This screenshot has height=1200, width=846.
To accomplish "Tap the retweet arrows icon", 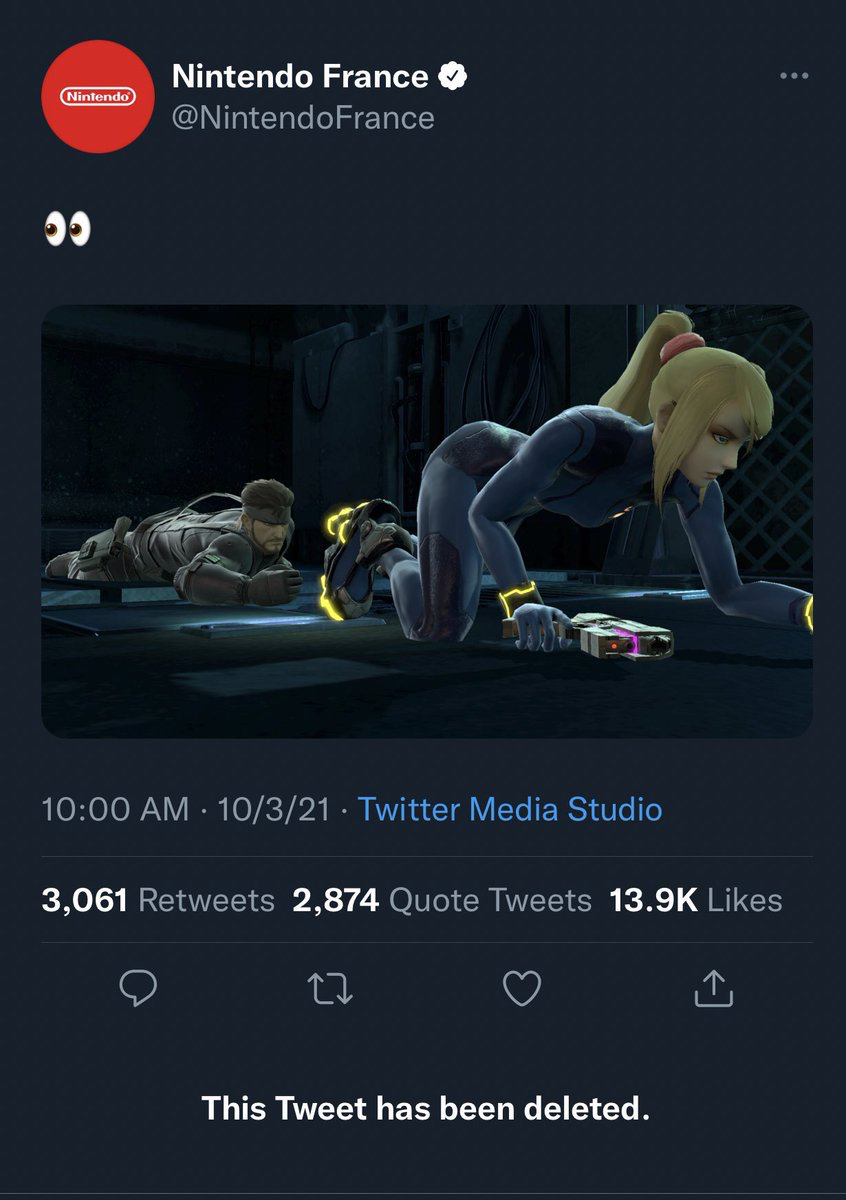I will point(329,989).
